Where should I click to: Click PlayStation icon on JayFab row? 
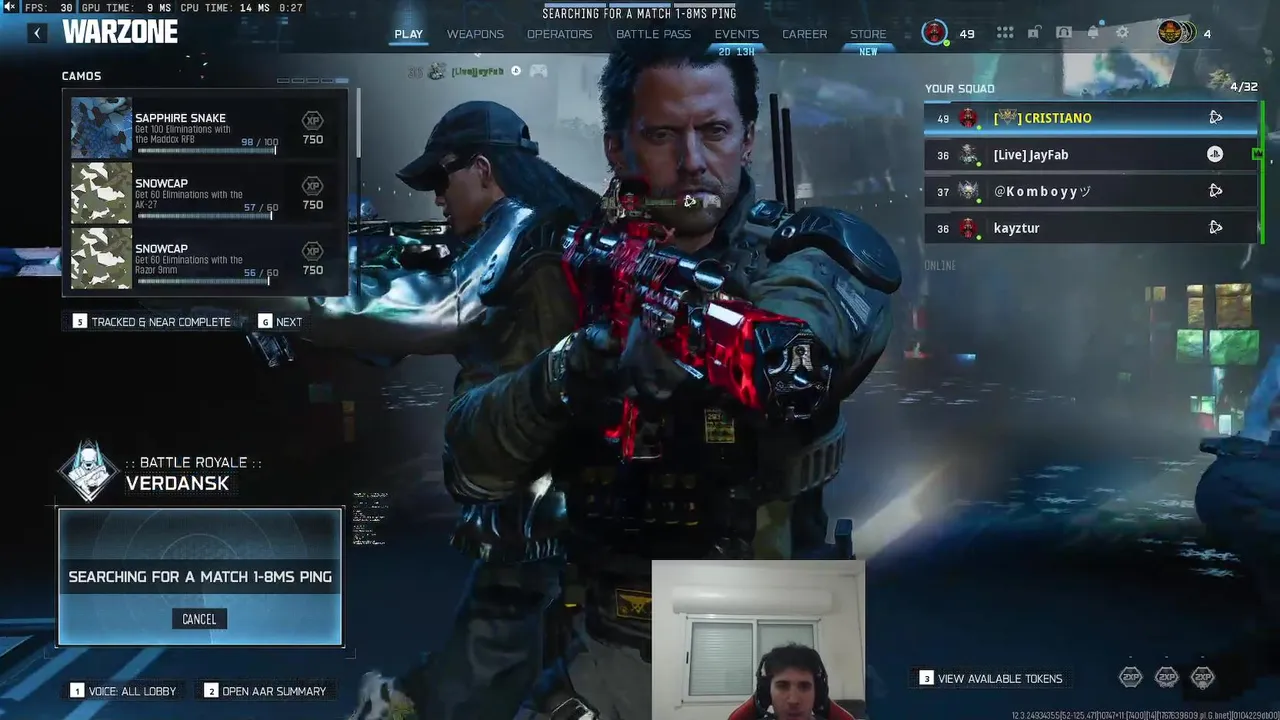pyautogui.click(x=1214, y=154)
